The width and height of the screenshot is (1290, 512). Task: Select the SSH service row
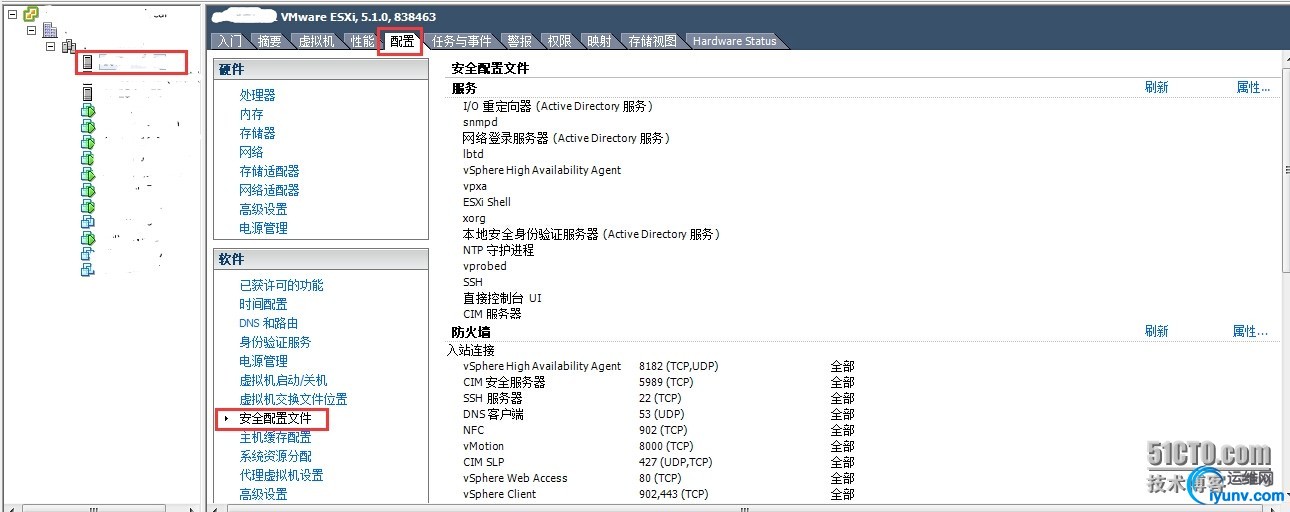coord(473,282)
